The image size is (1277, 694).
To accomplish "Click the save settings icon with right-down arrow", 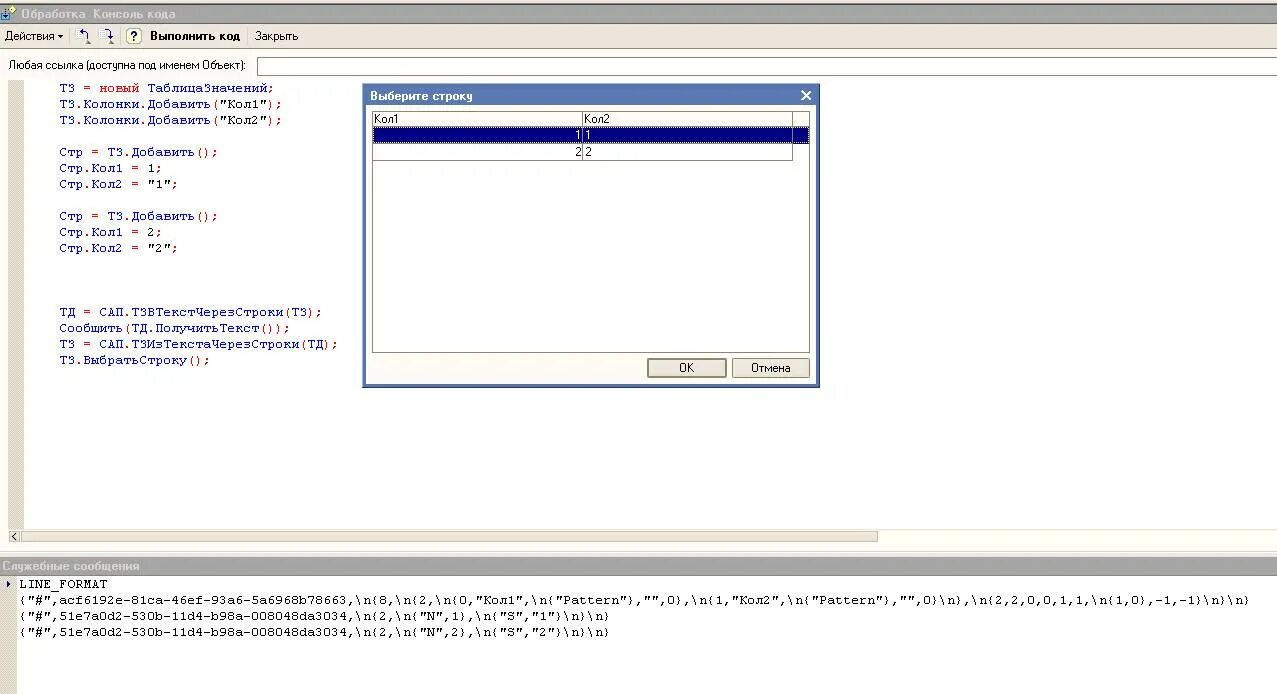I will pos(109,36).
